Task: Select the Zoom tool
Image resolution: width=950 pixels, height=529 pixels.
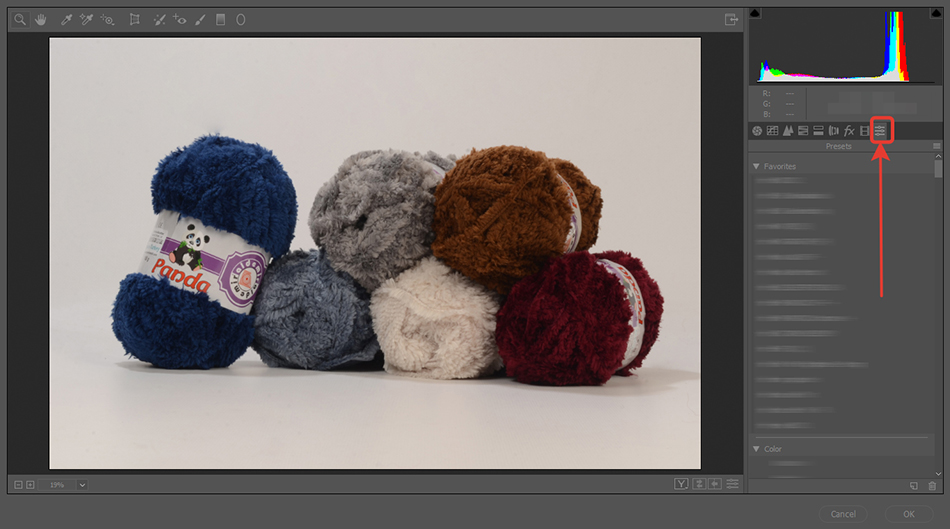Action: [x=20, y=19]
